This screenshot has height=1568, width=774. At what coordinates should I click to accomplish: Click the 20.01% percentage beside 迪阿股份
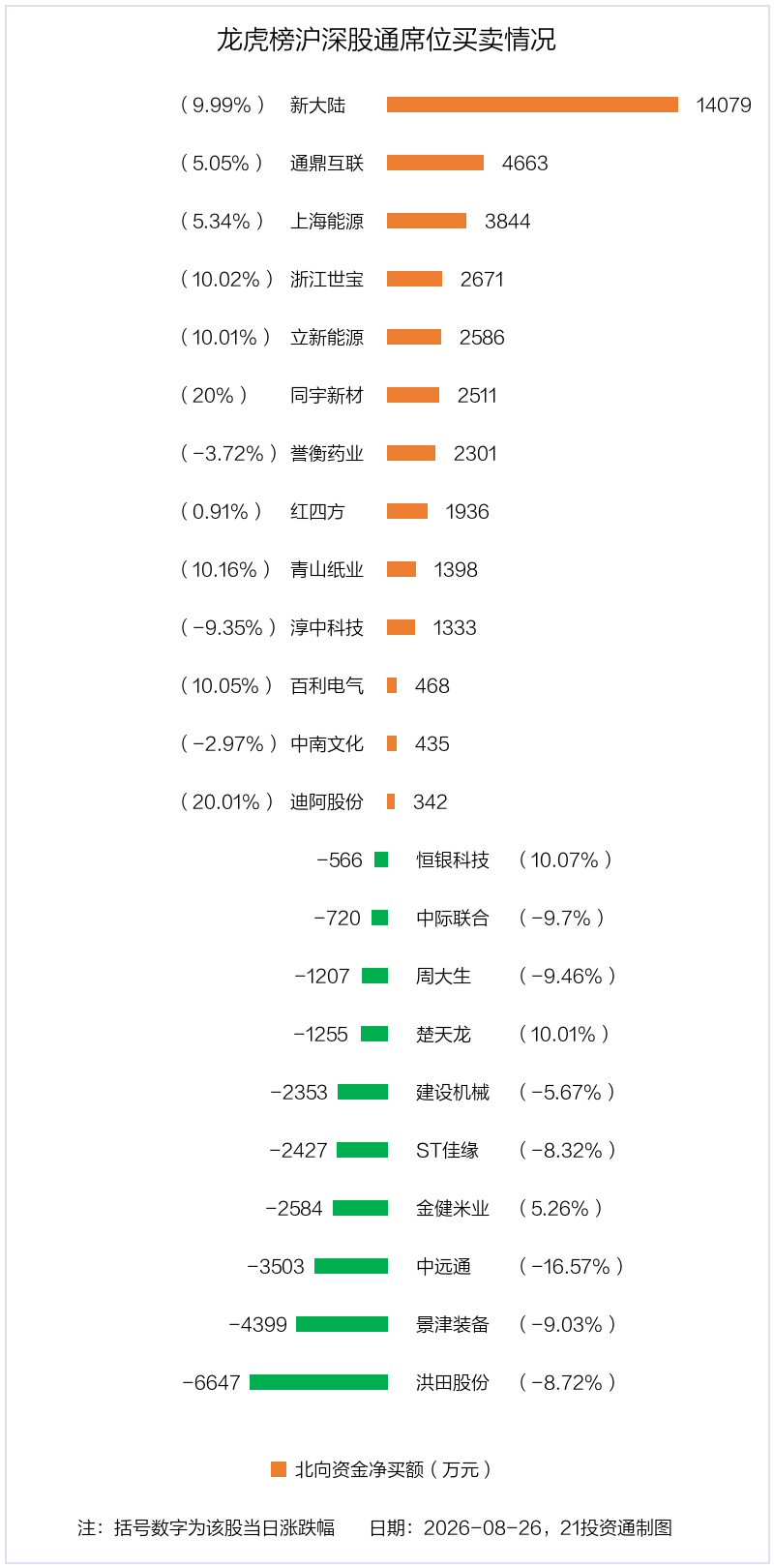click(x=226, y=801)
